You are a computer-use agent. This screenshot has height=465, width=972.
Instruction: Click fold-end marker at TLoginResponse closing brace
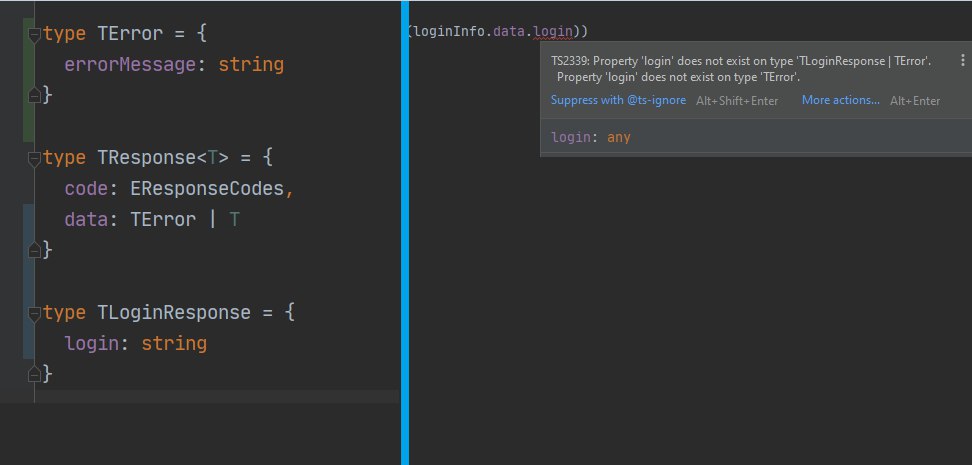[34, 374]
